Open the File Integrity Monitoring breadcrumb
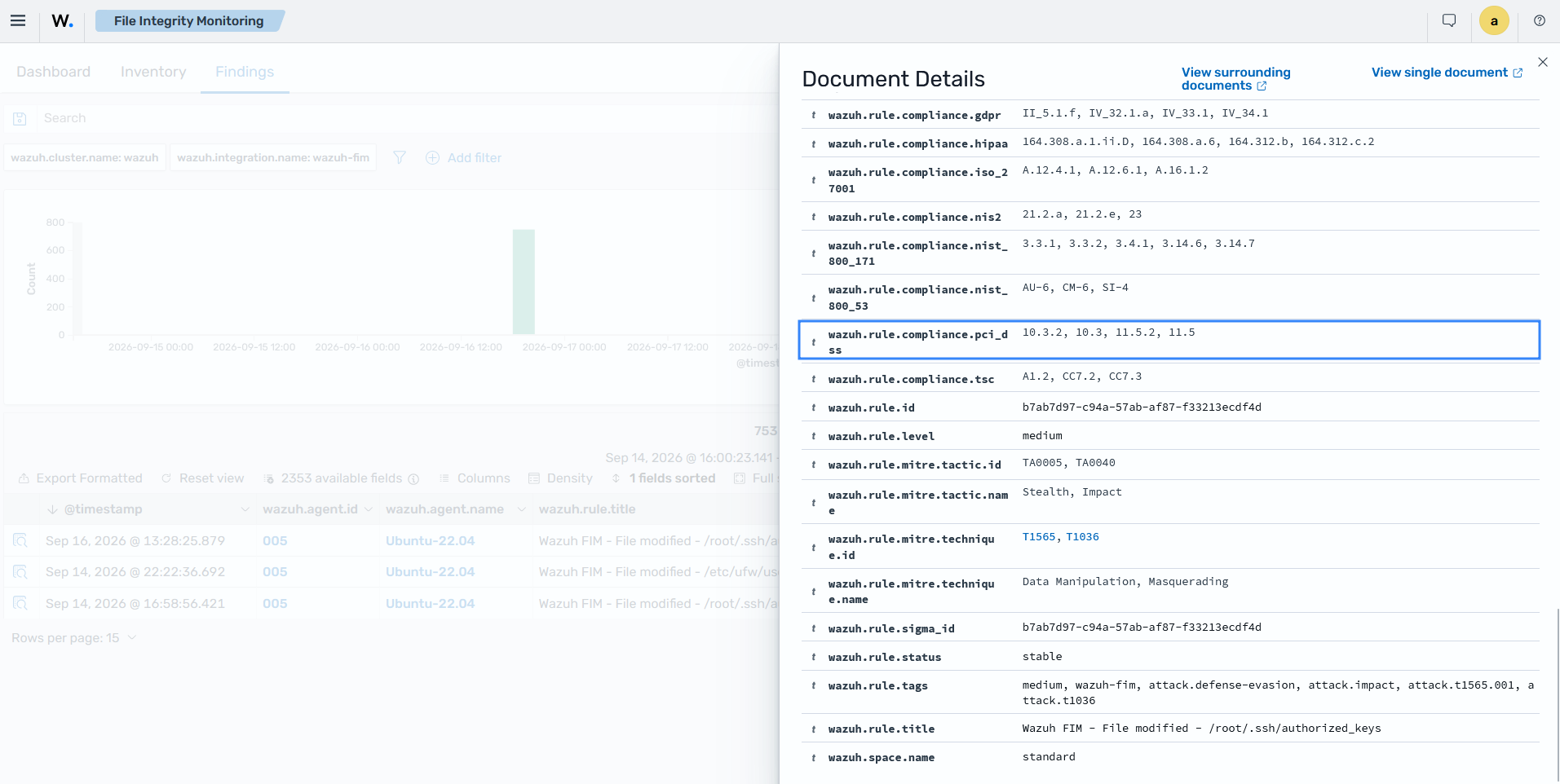The width and height of the screenshot is (1560, 784). (x=189, y=21)
